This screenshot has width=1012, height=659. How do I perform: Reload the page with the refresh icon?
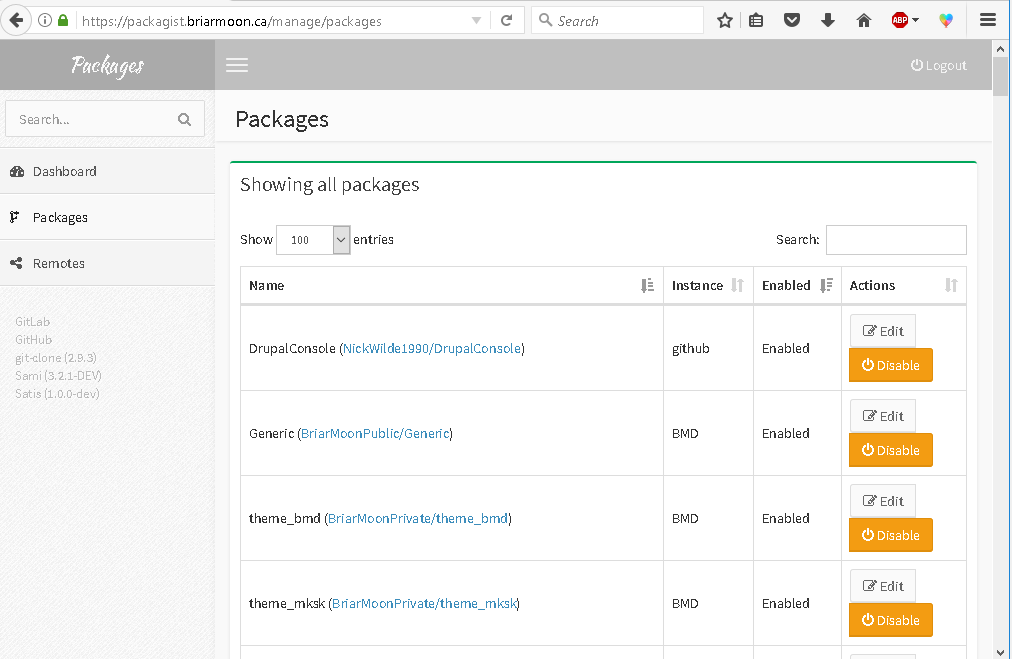pyautogui.click(x=507, y=21)
